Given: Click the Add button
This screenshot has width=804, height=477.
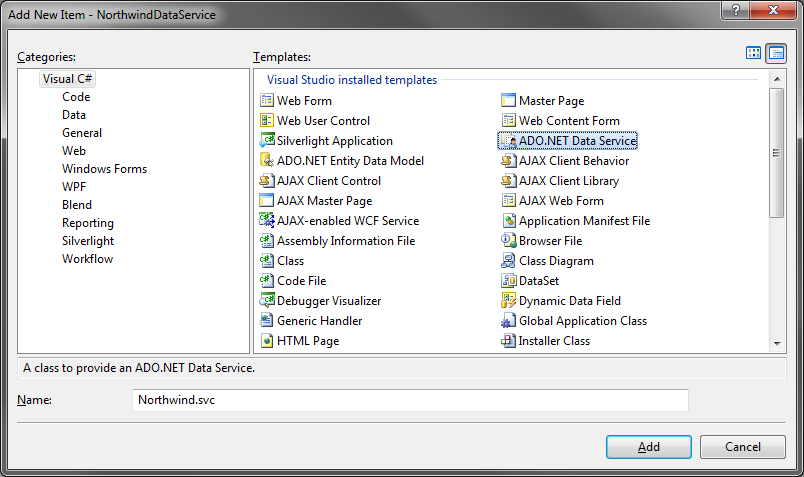Looking at the screenshot, I should pyautogui.click(x=649, y=447).
